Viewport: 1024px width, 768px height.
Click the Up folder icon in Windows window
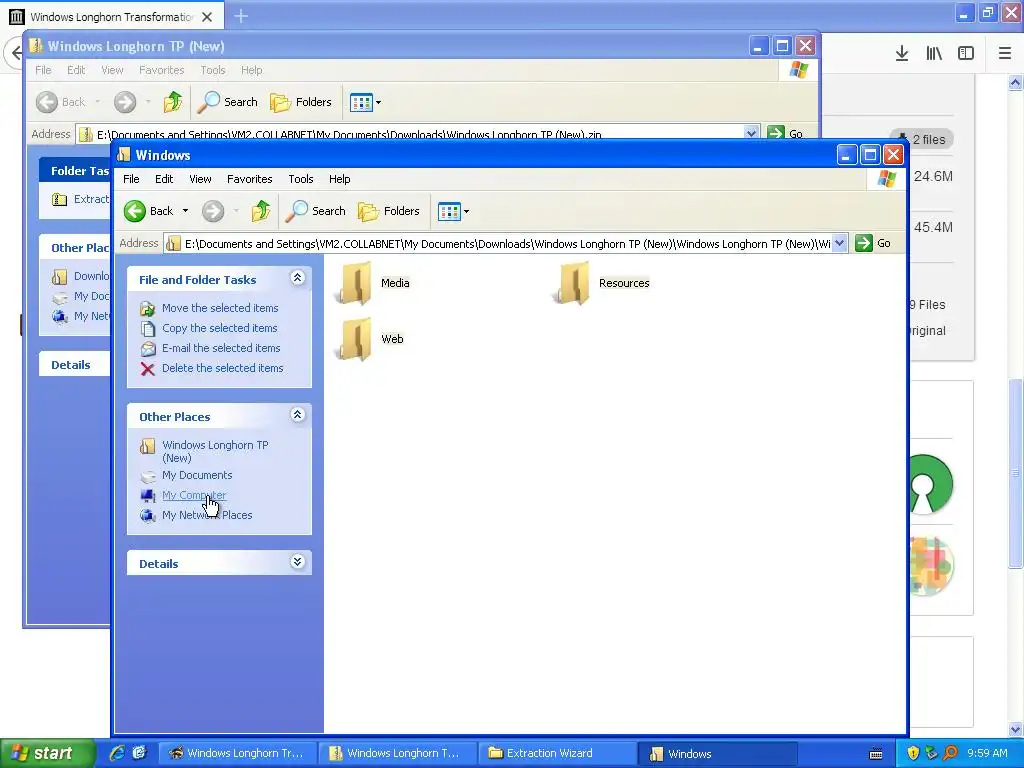[x=261, y=211]
